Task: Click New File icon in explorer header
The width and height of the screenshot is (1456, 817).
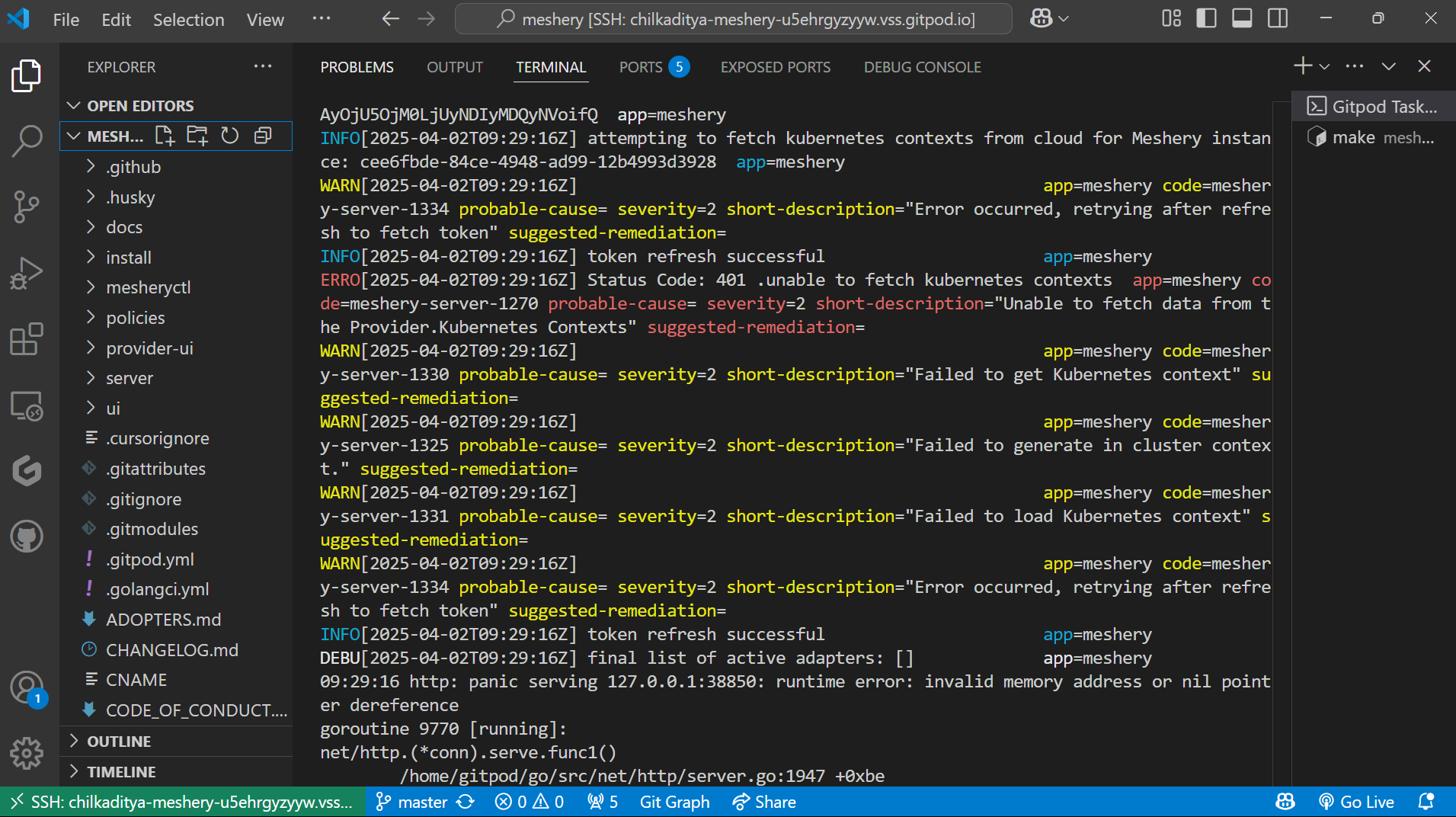Action: [165, 136]
